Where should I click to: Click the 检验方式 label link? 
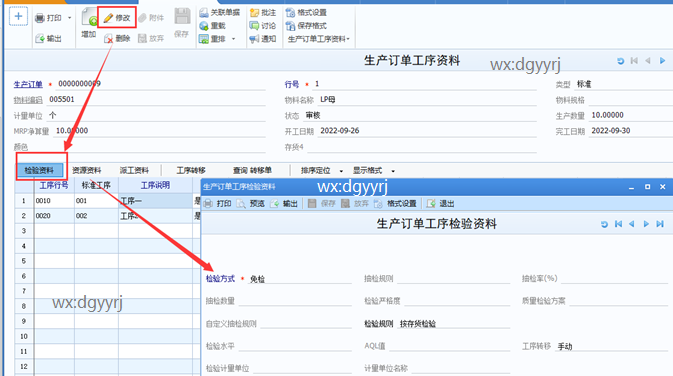[221, 279]
